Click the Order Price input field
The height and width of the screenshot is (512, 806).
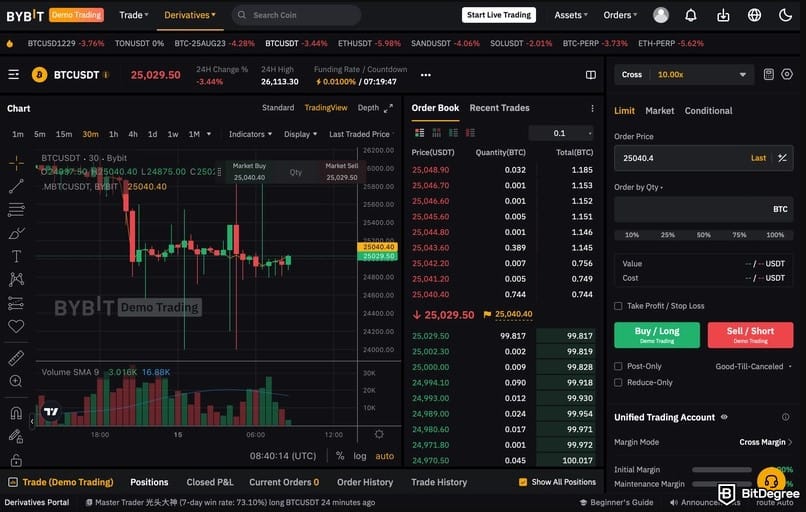[x=703, y=158]
